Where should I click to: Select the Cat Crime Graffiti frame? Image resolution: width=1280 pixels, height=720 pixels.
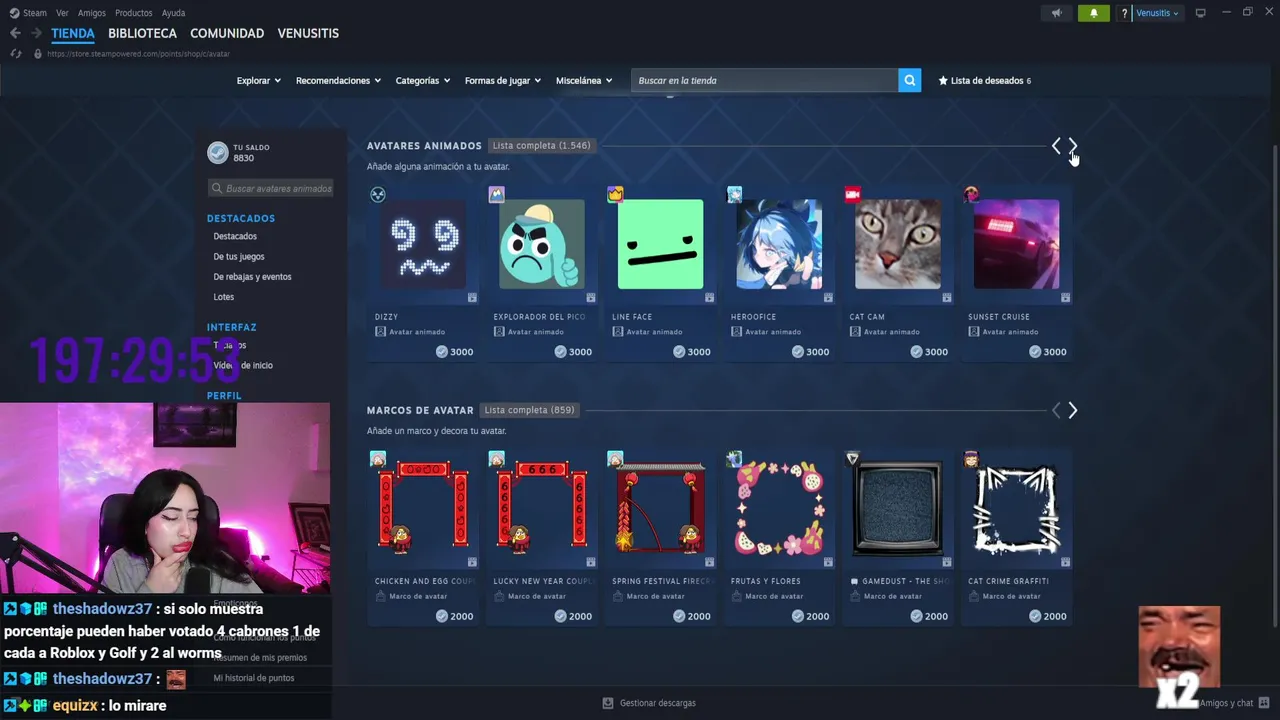(1016, 508)
